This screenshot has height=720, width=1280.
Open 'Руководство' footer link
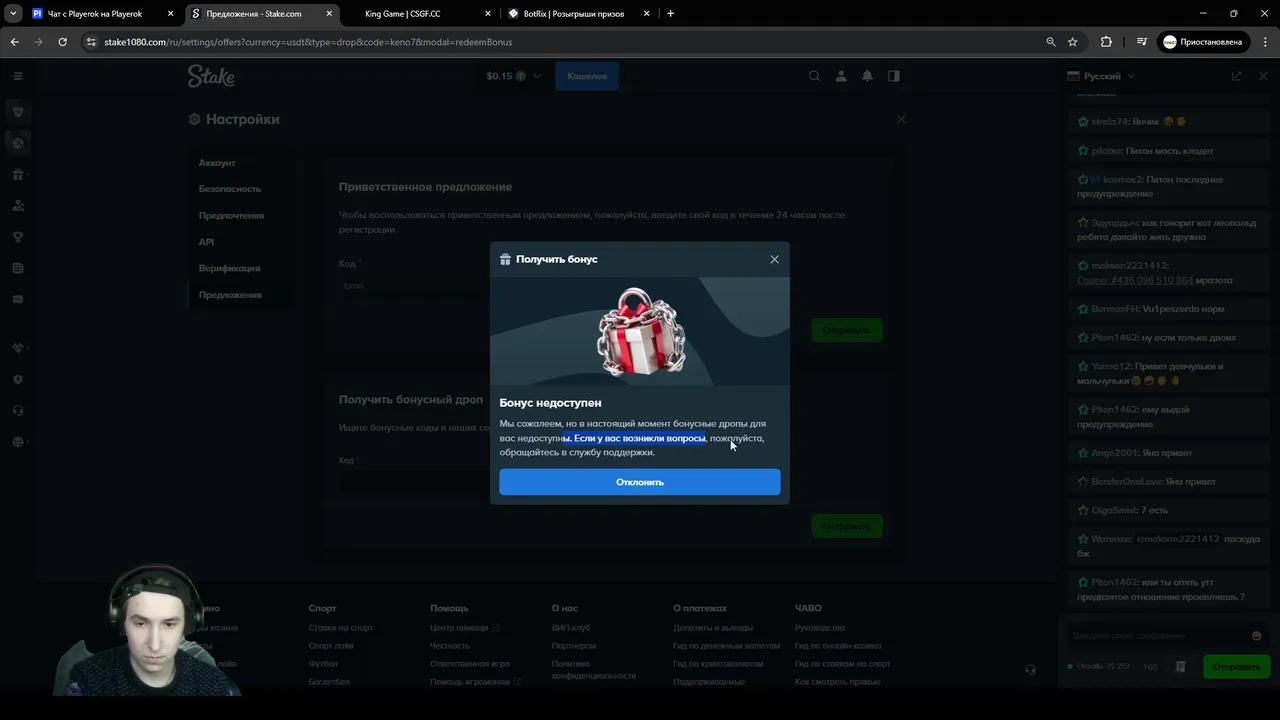point(820,628)
